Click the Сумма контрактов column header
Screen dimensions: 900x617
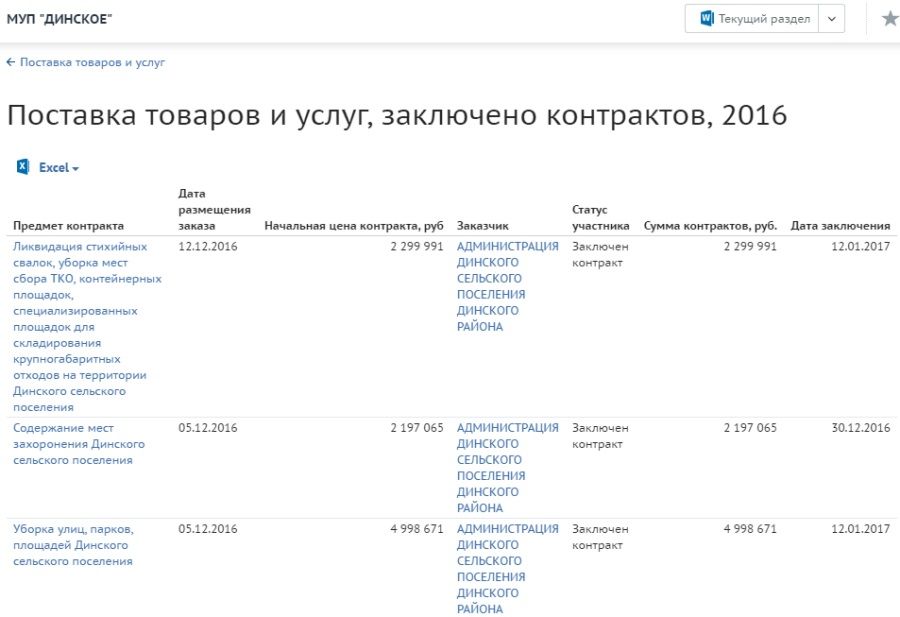[710, 226]
